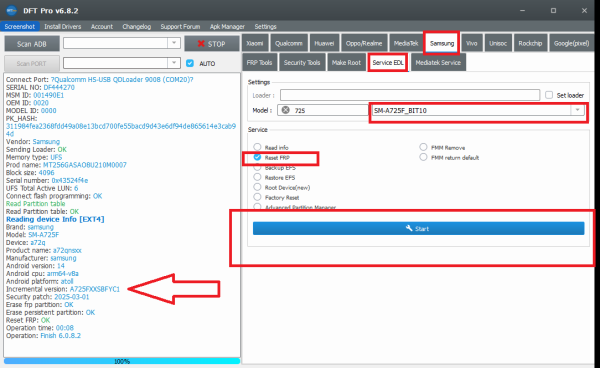Click the 'Connect Port' Qualcomm HS-USB log line
Screen dimensions: 600x368
[99, 80]
